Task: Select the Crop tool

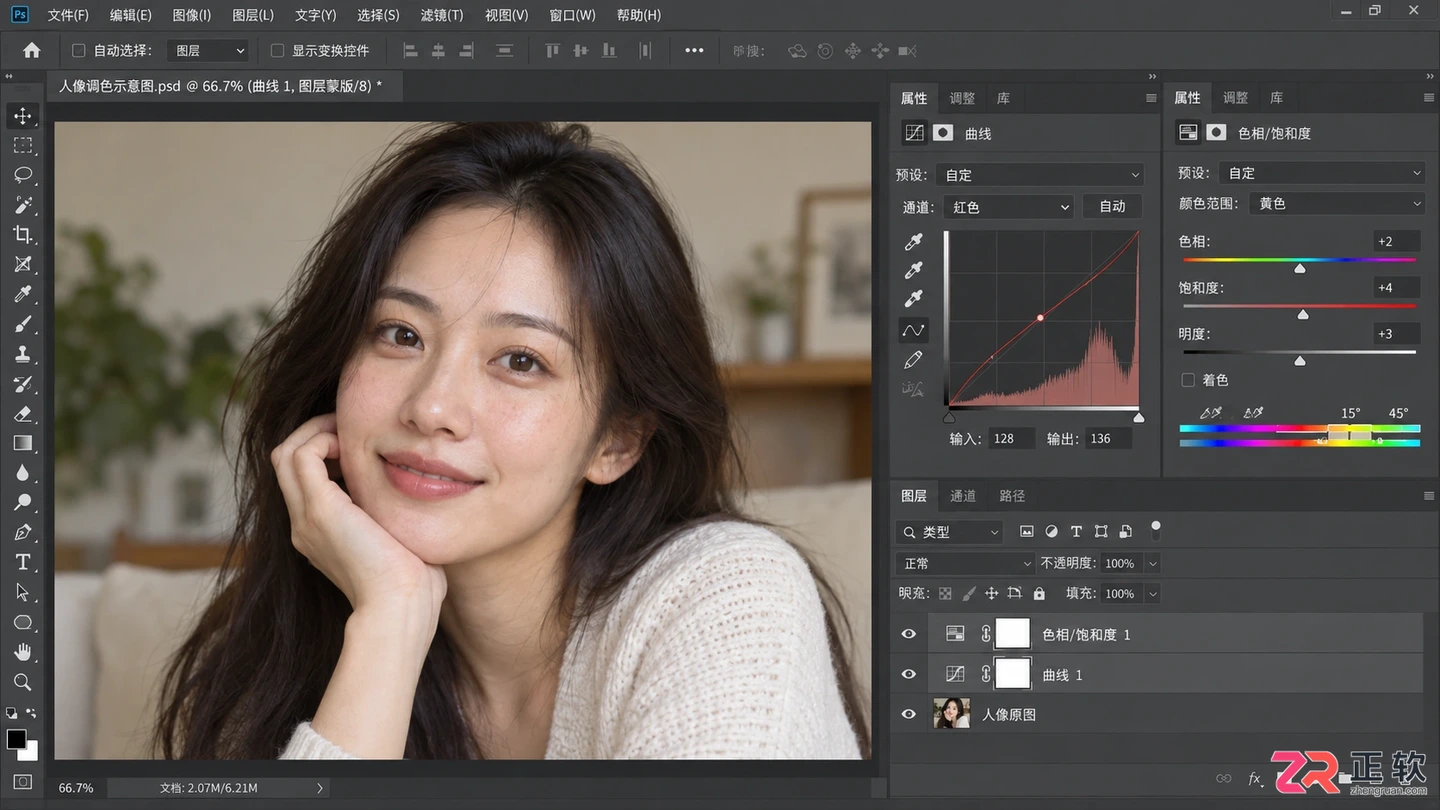Action: 22,235
